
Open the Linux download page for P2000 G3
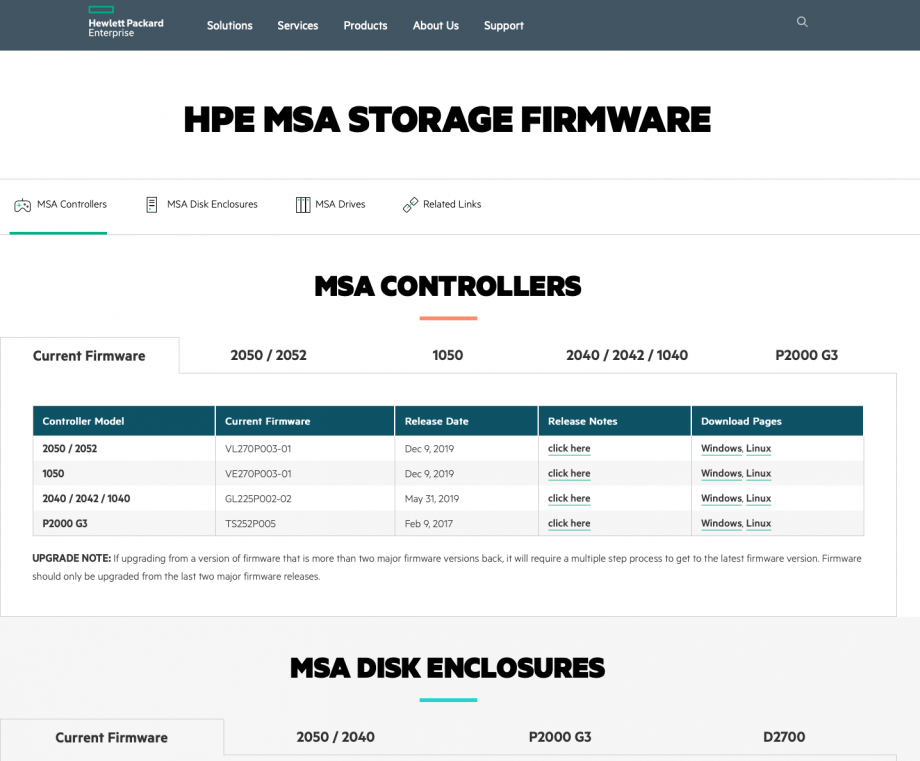tap(758, 523)
